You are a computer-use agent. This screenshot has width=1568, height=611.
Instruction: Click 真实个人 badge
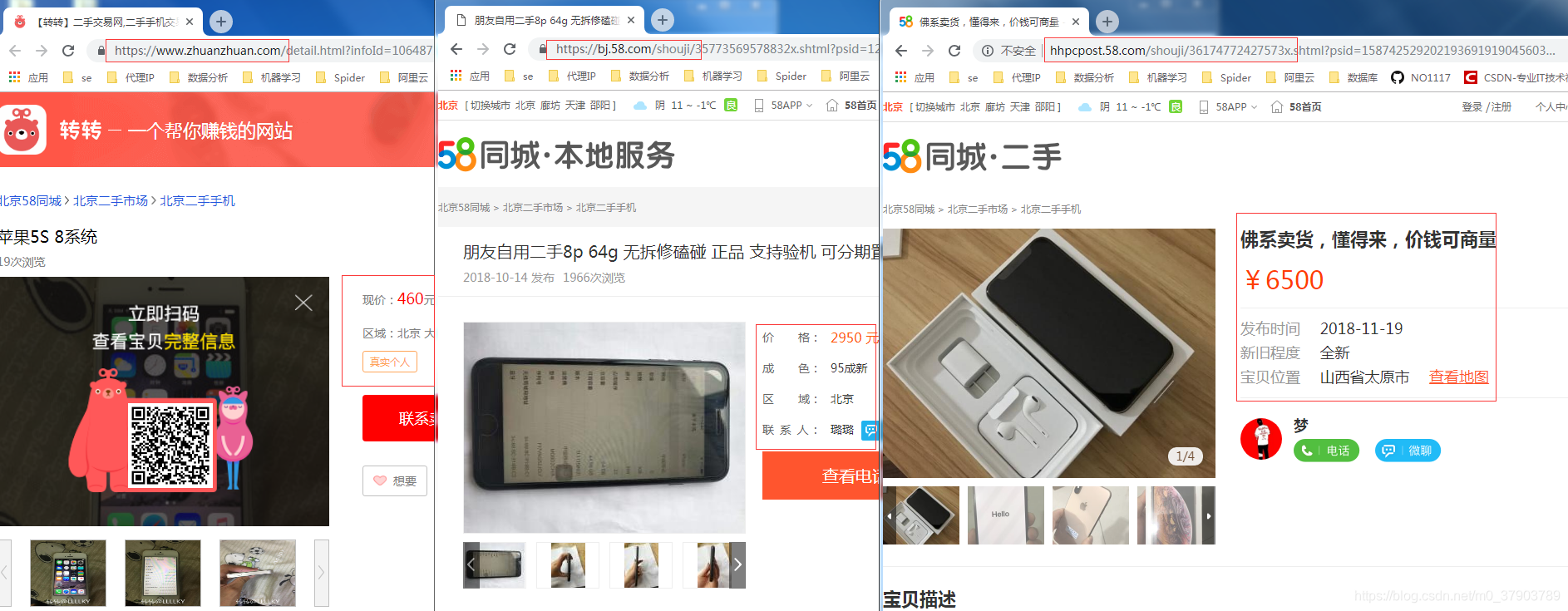390,362
